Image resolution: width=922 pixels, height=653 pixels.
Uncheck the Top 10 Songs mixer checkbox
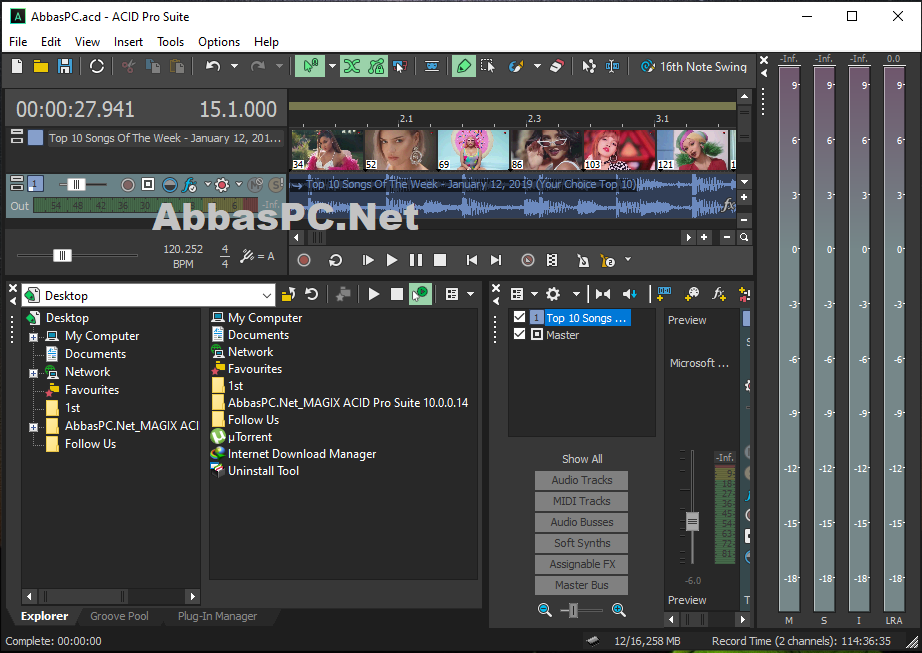[x=519, y=317]
